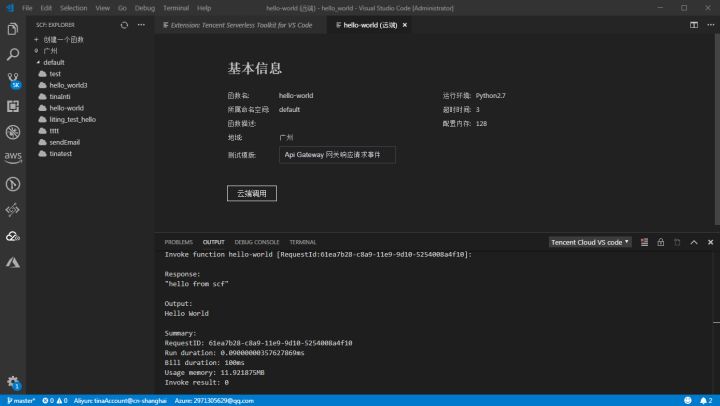Image resolution: width=720 pixels, height=406 pixels.
Task: Click the Azure account status bar entry
Action: [214, 400]
